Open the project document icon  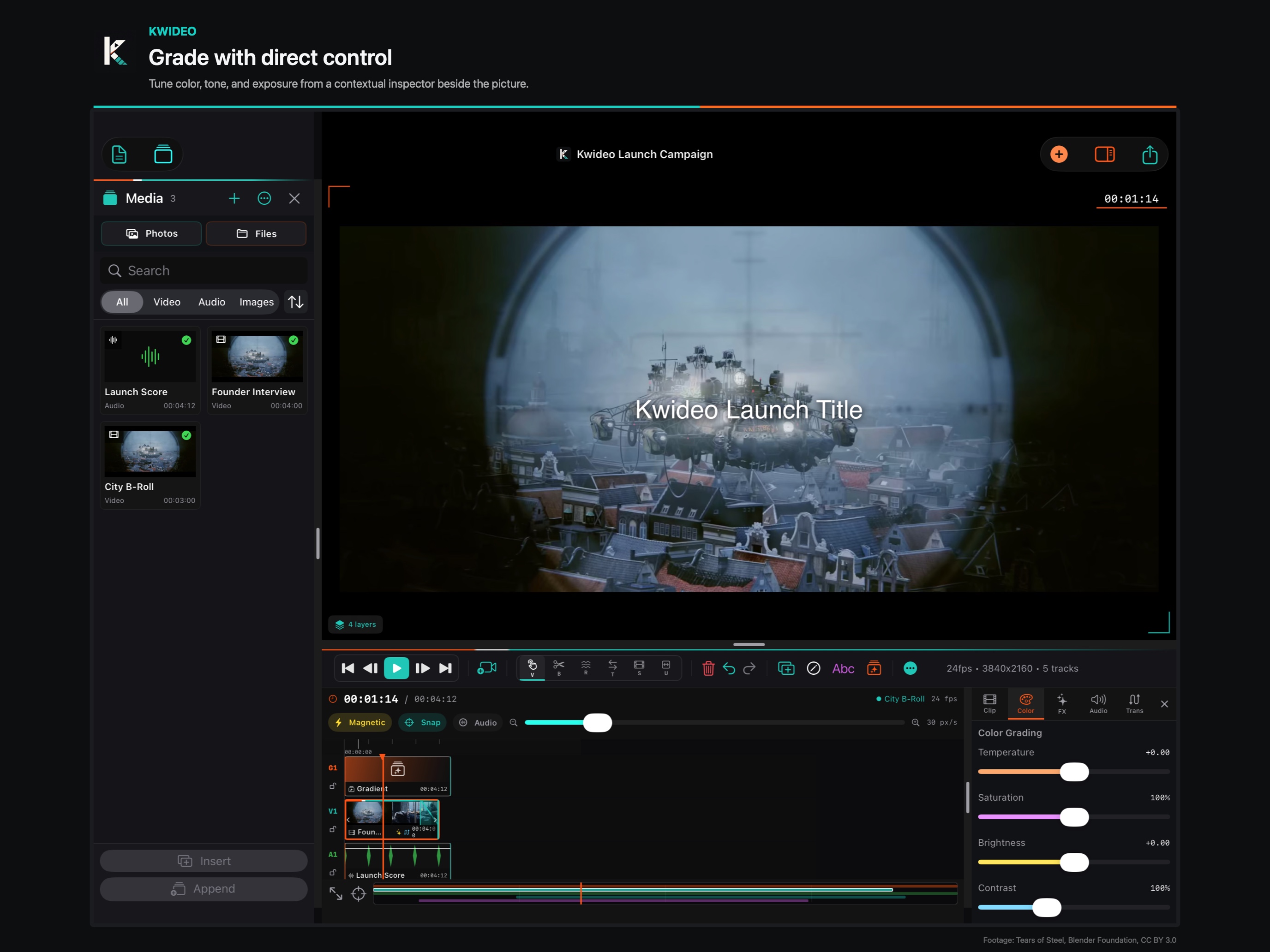pyautogui.click(x=119, y=155)
